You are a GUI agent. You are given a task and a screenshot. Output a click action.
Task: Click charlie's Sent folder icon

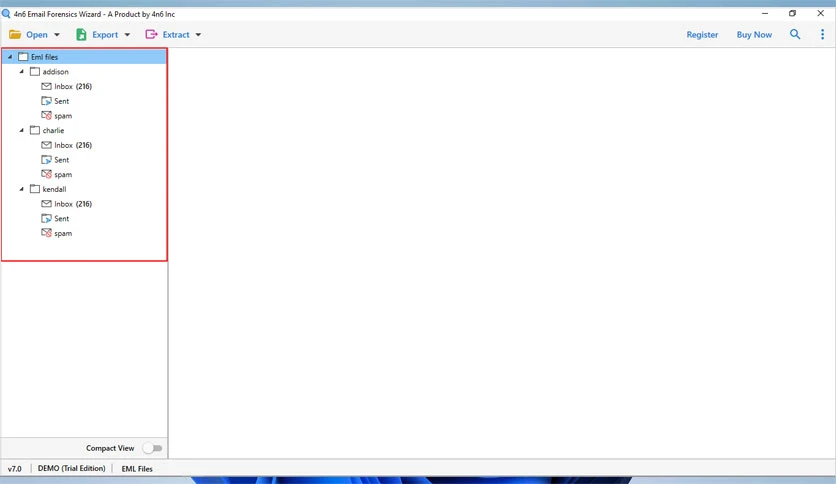pos(46,159)
